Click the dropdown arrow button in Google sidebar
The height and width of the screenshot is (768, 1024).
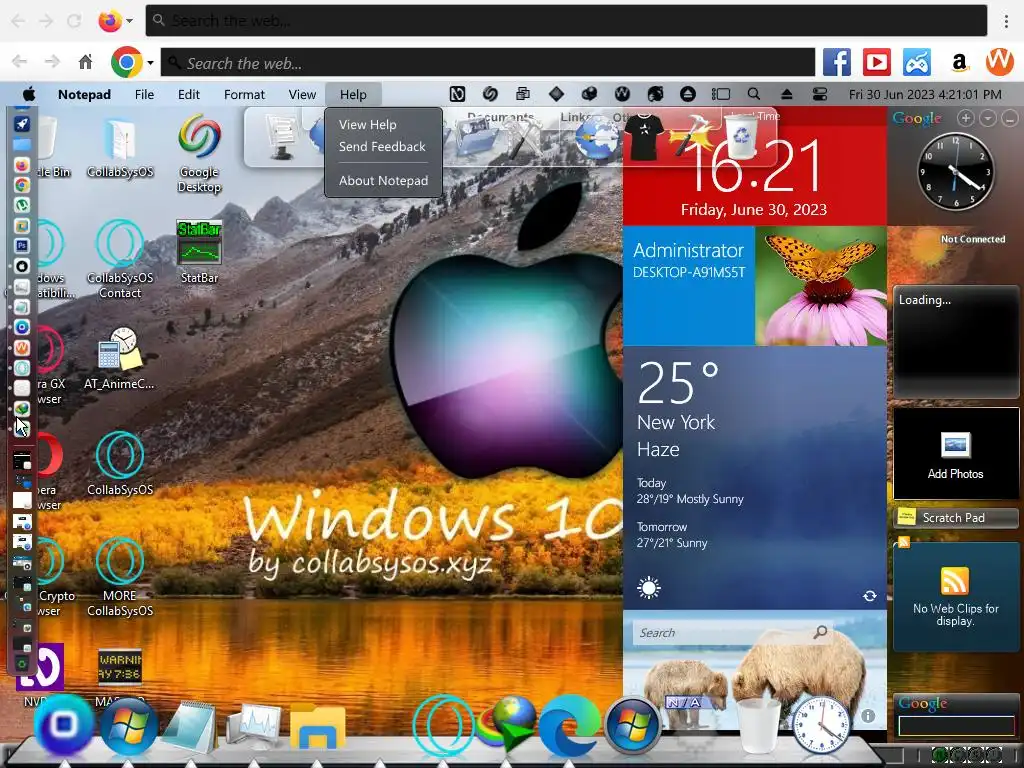[x=987, y=118]
